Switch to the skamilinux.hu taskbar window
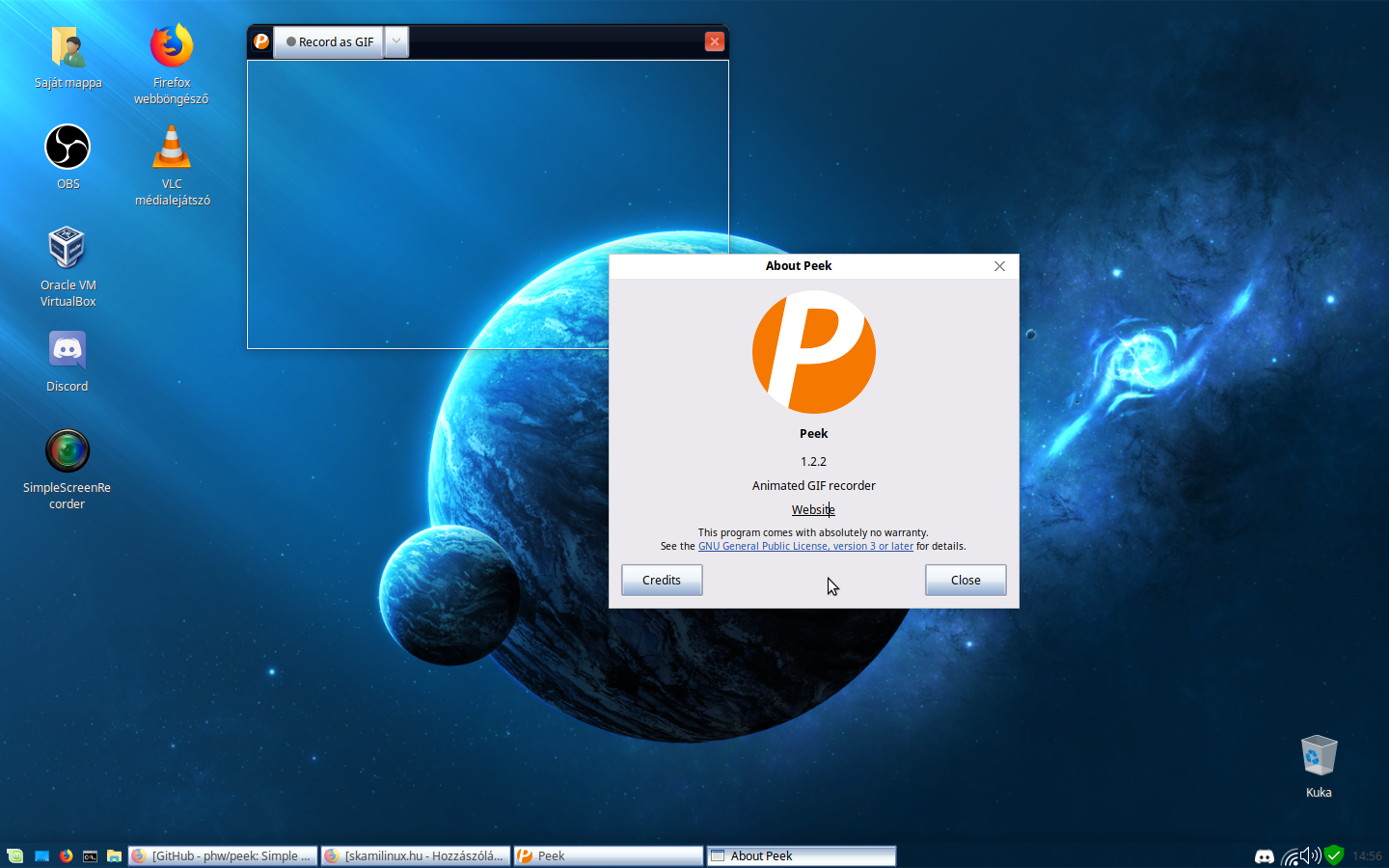 pos(416,855)
